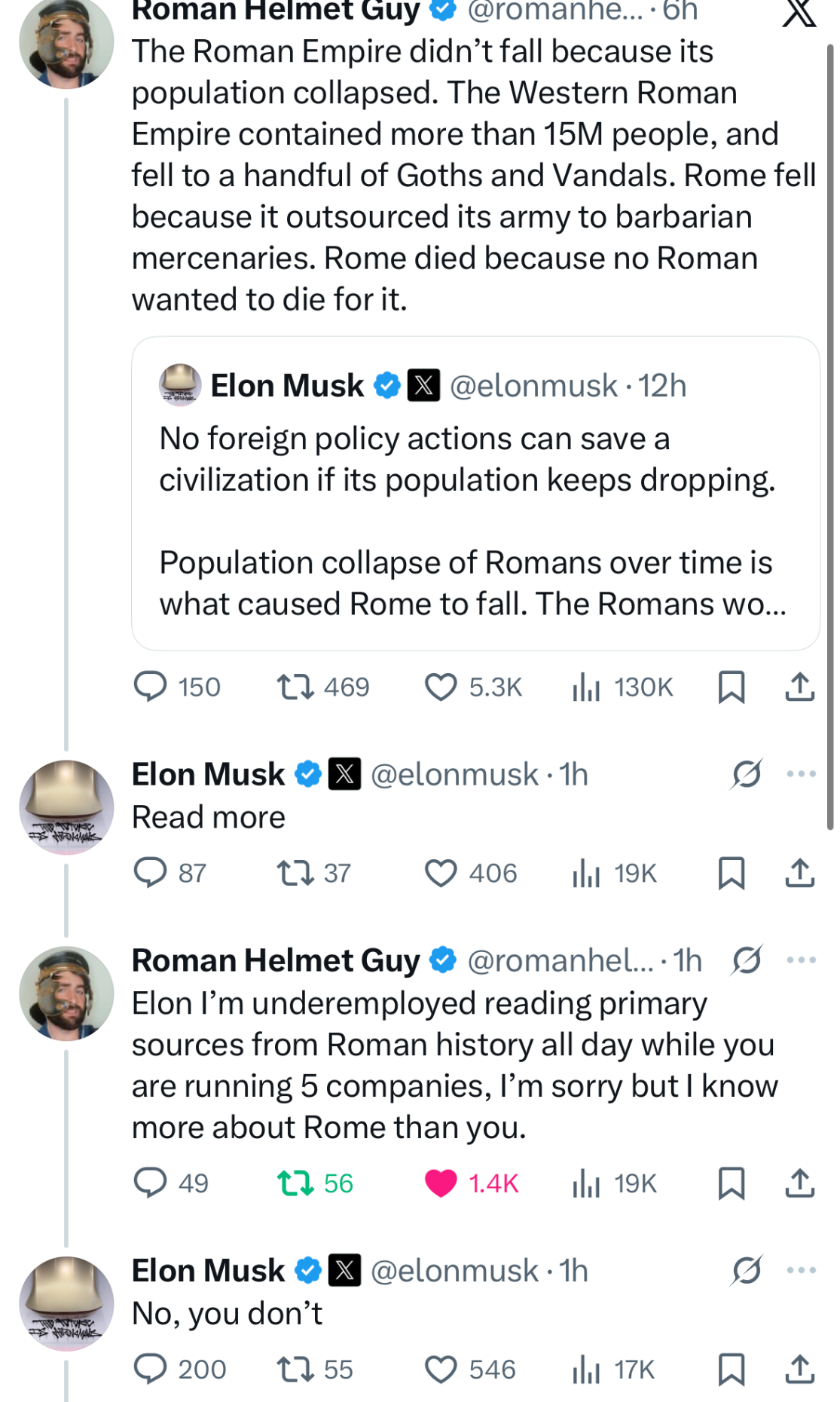Open more options on "No, you don't" reply
840x1402 pixels.
(x=801, y=1270)
